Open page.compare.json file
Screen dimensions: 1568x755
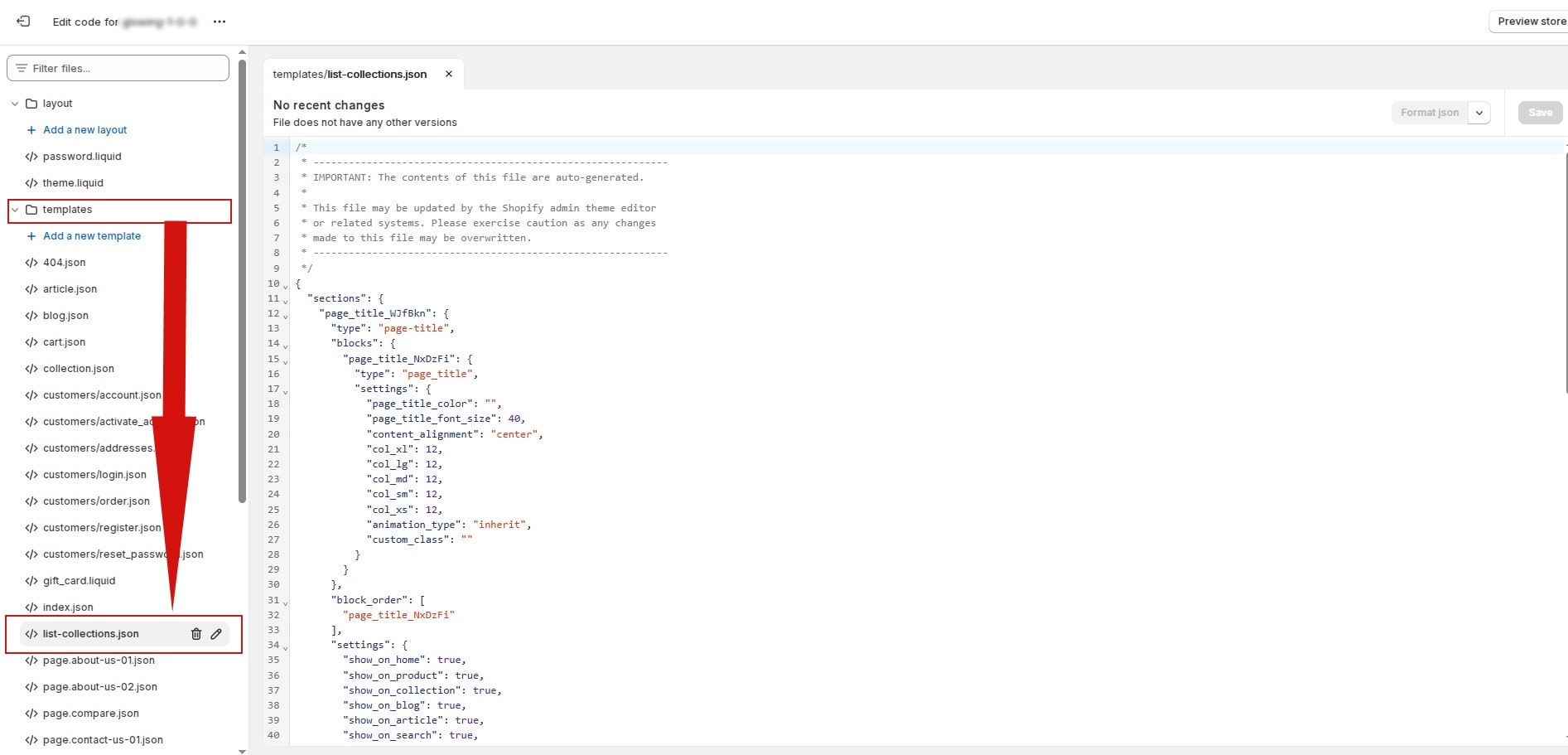click(x=91, y=714)
